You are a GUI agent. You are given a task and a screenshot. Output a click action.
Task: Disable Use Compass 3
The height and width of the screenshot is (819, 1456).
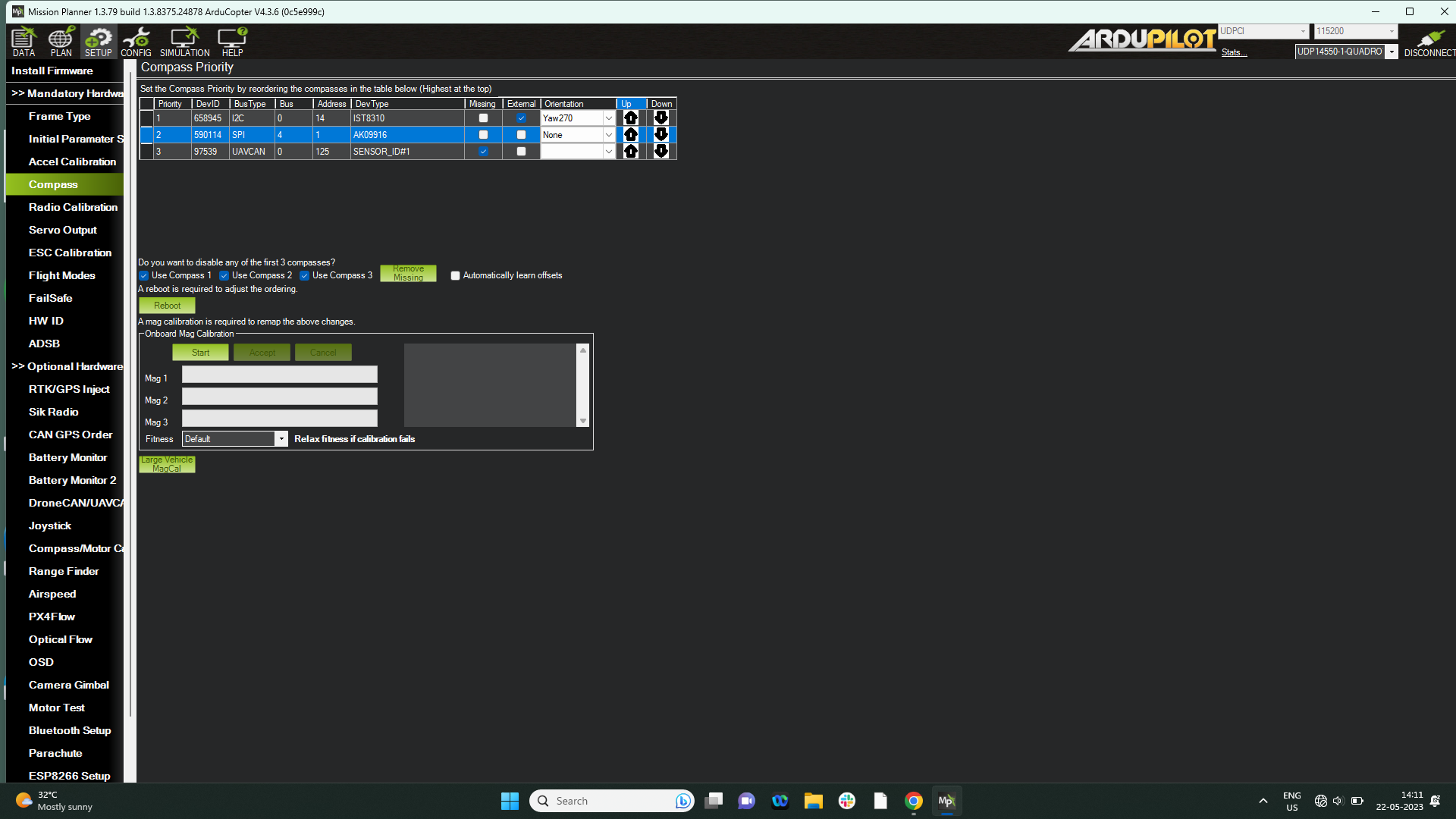tap(305, 275)
